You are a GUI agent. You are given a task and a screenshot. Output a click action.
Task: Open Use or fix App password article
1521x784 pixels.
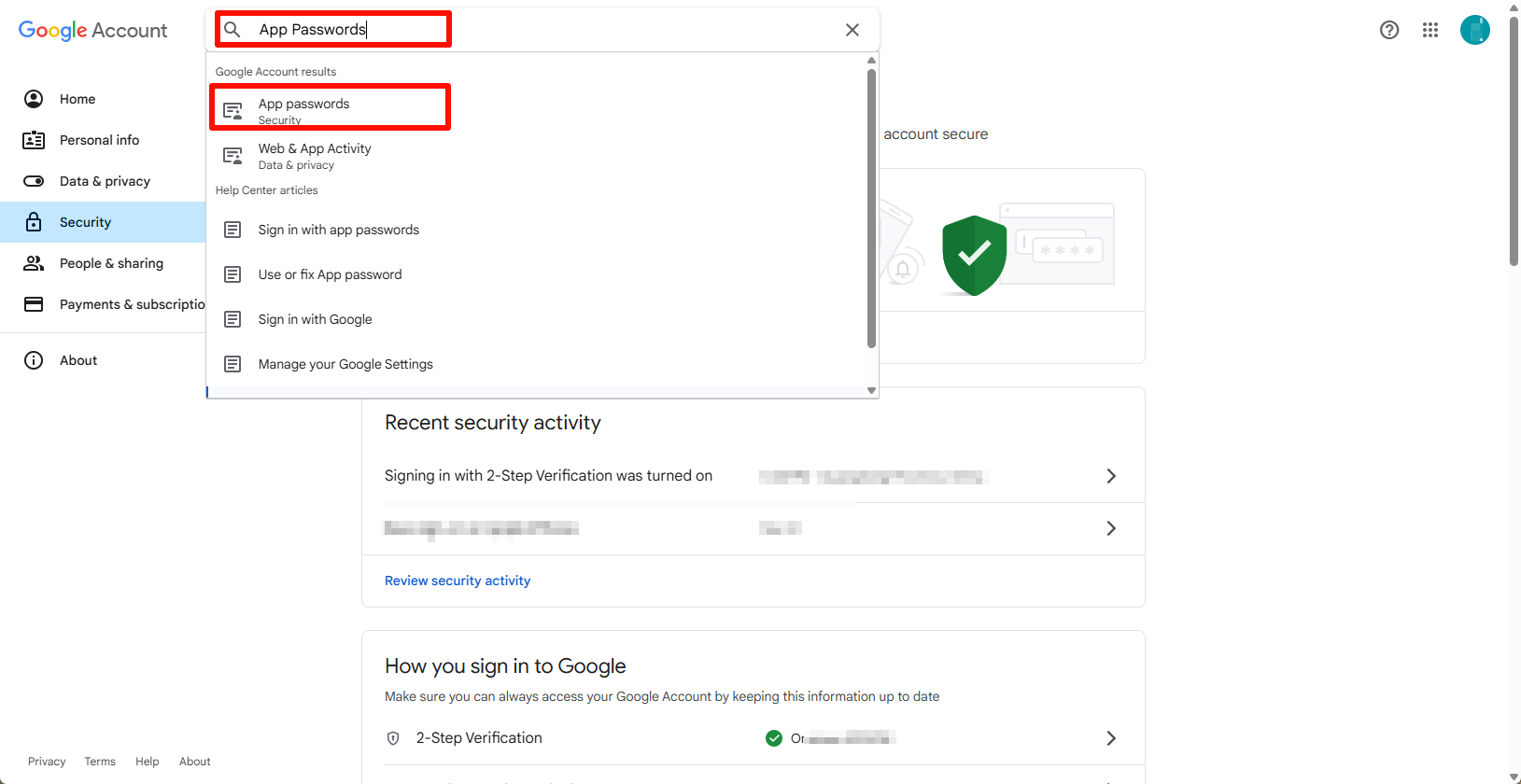click(x=330, y=274)
